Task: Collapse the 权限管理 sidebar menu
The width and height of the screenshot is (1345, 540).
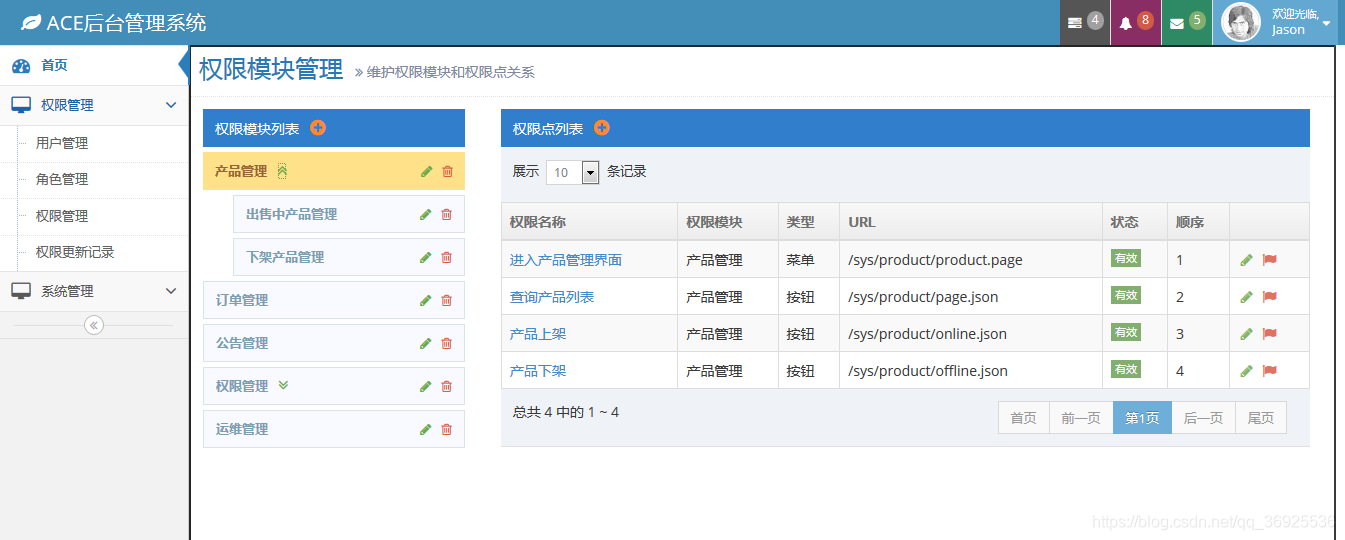Action: [94, 105]
